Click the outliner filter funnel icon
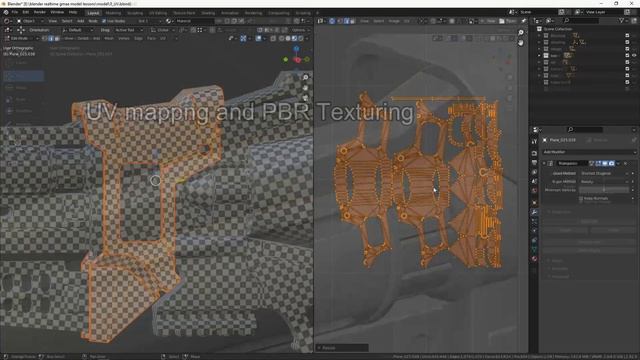Screen dimensions: 640x360 [621, 20]
